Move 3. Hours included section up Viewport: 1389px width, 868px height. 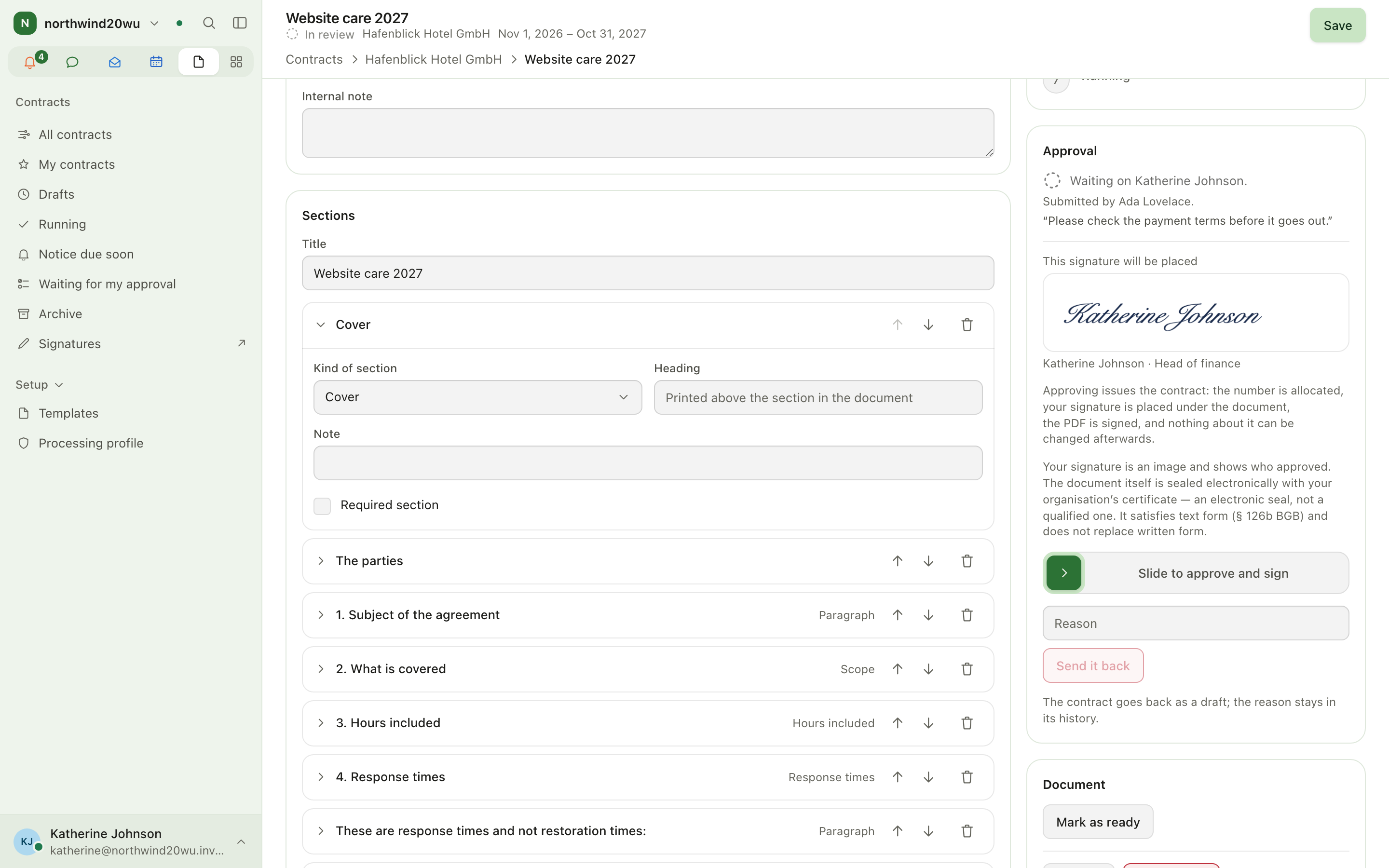point(897,723)
